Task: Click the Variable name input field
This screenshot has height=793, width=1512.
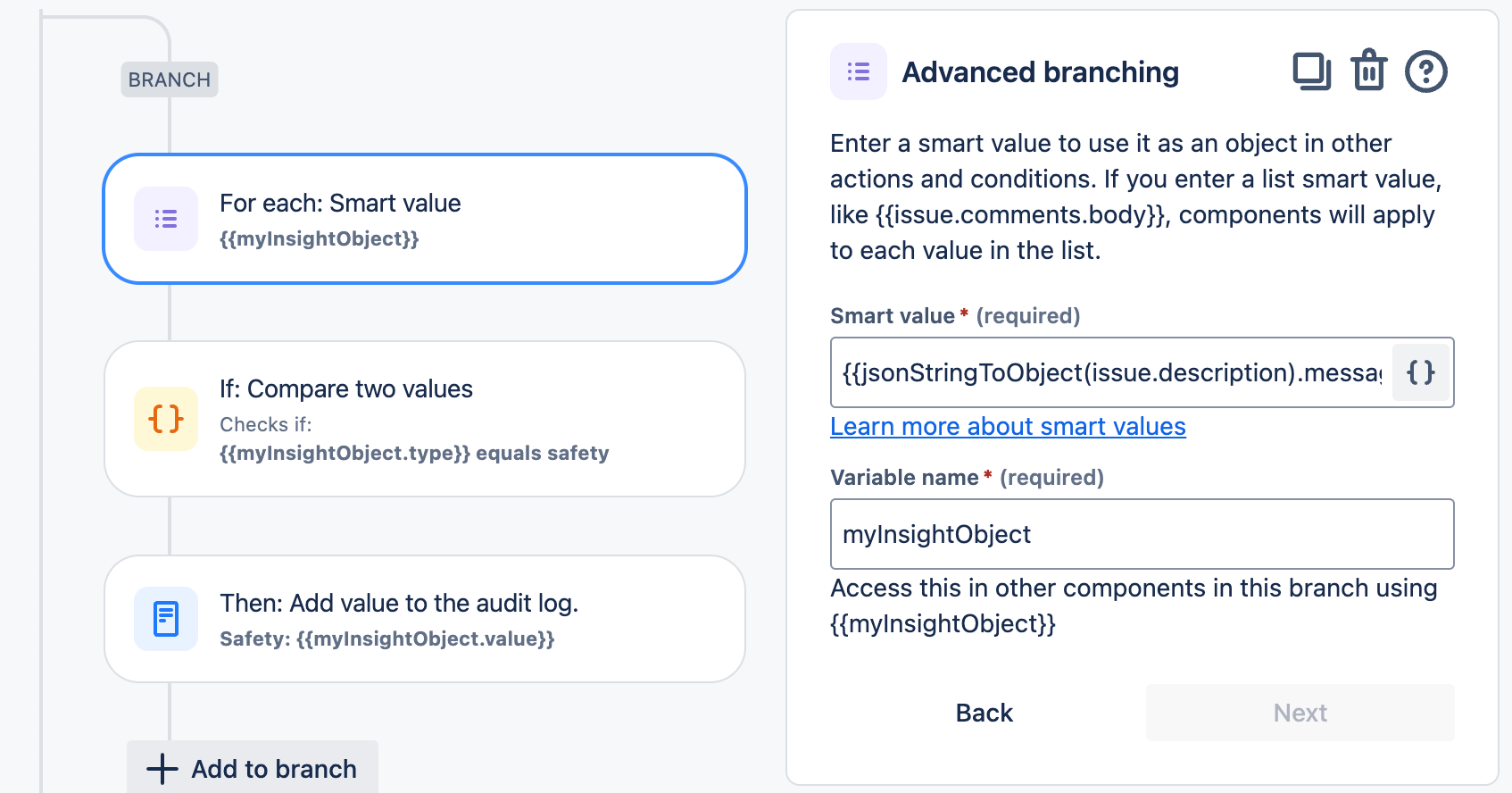Action: [1142, 534]
